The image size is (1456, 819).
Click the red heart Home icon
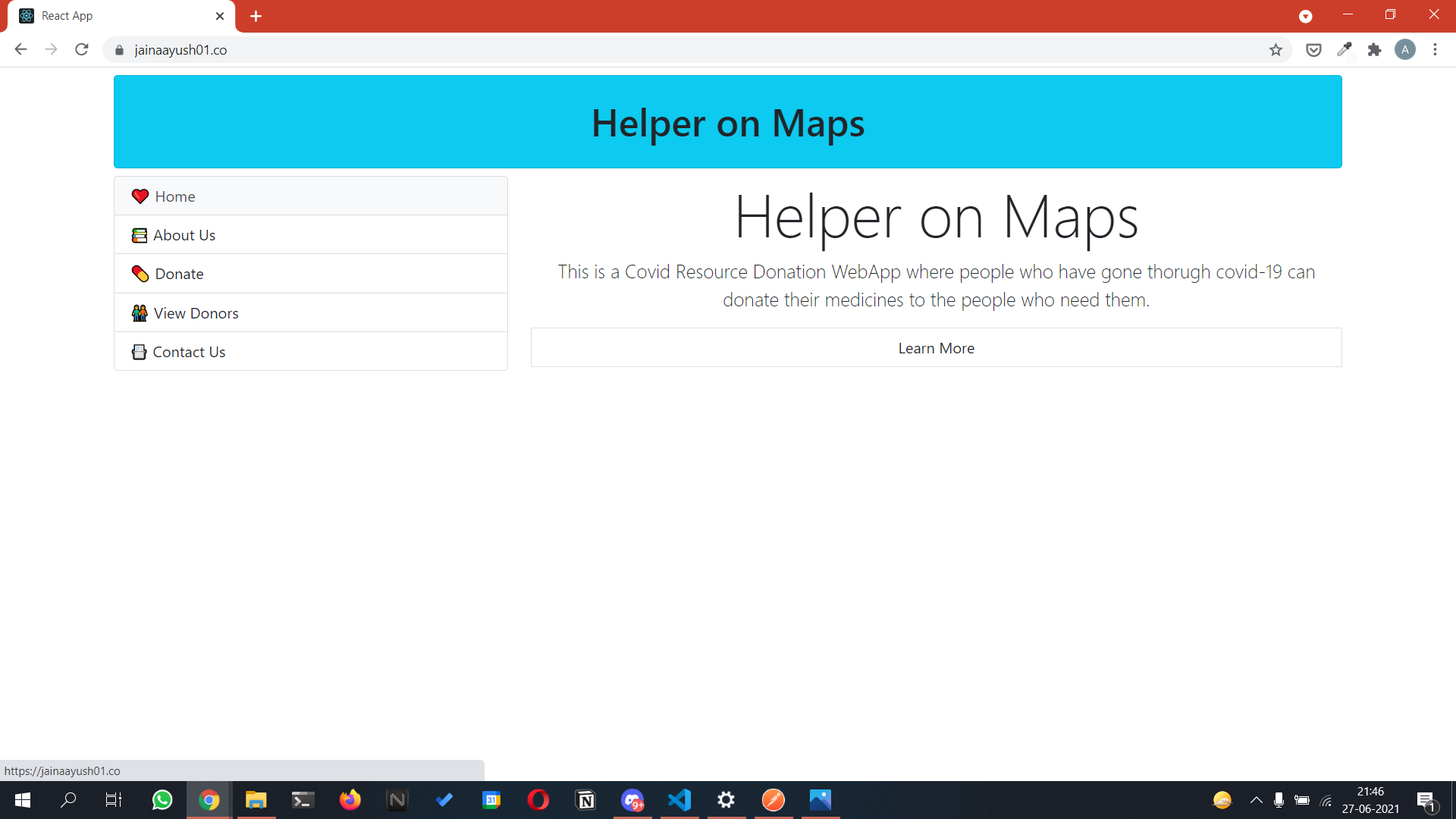[140, 196]
